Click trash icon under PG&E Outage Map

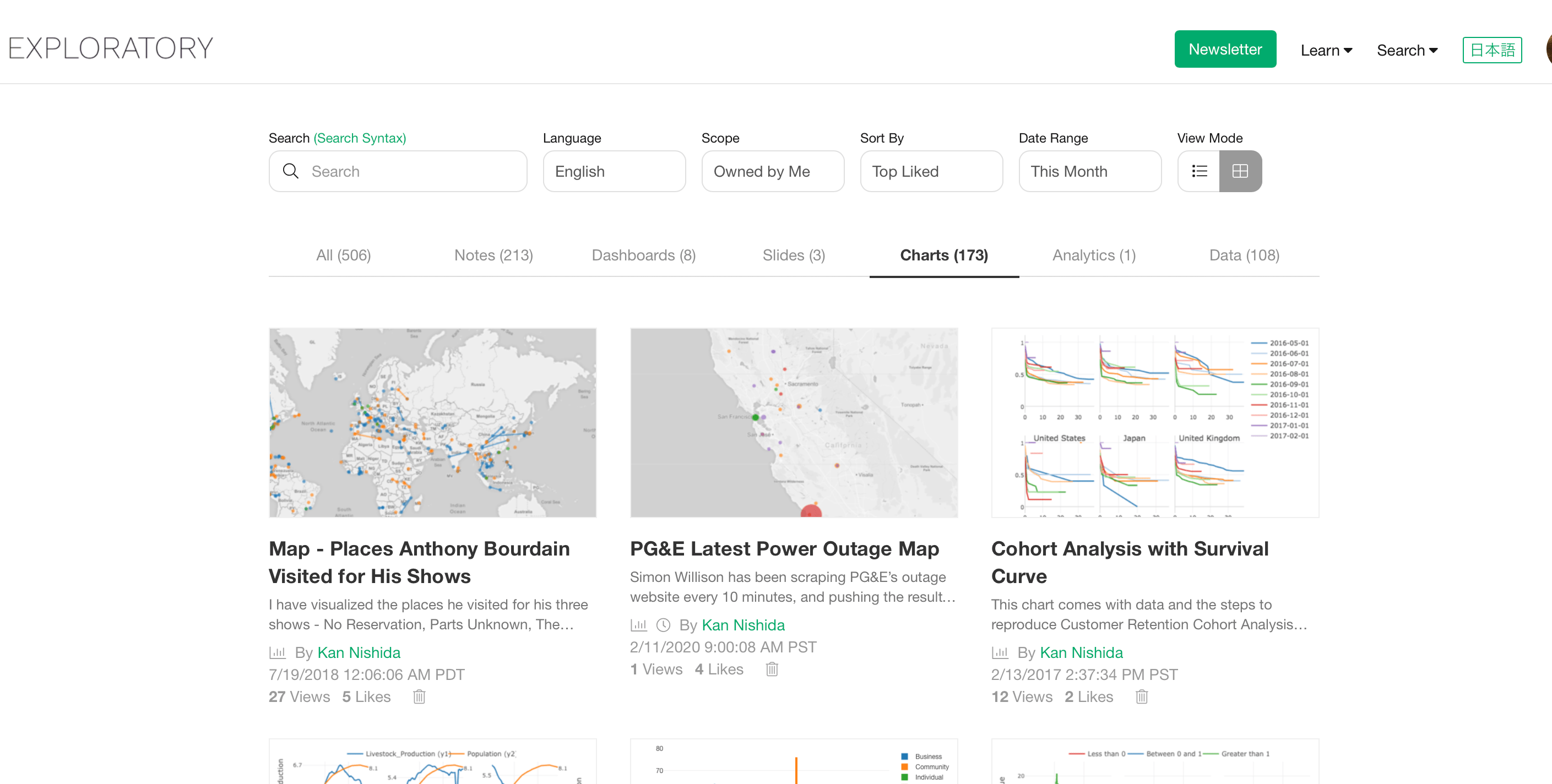[x=772, y=669]
